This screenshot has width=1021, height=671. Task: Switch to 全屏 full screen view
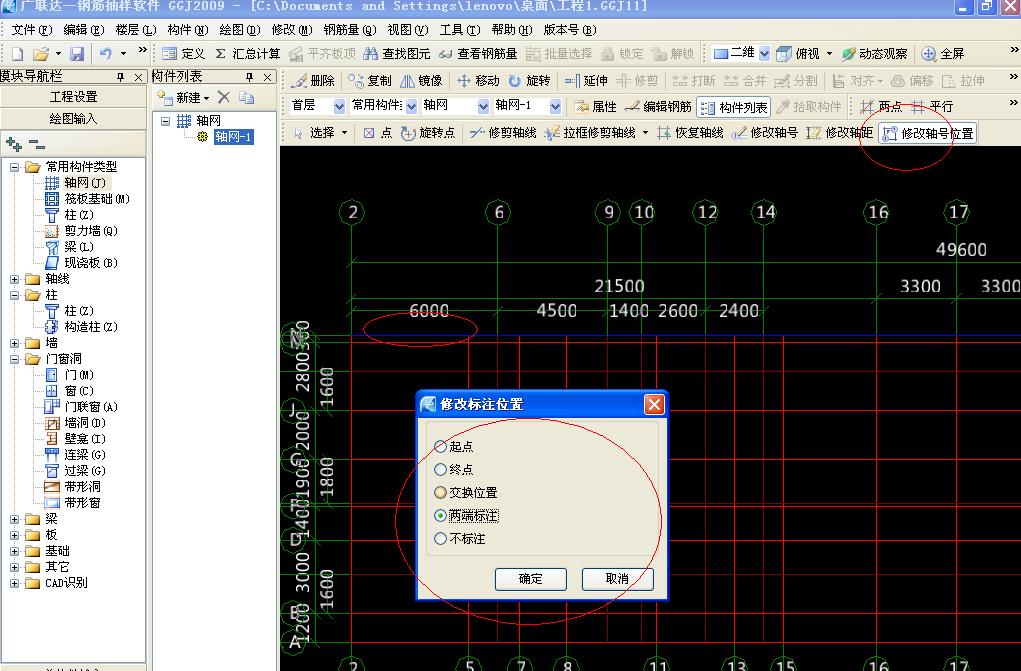tap(943, 54)
